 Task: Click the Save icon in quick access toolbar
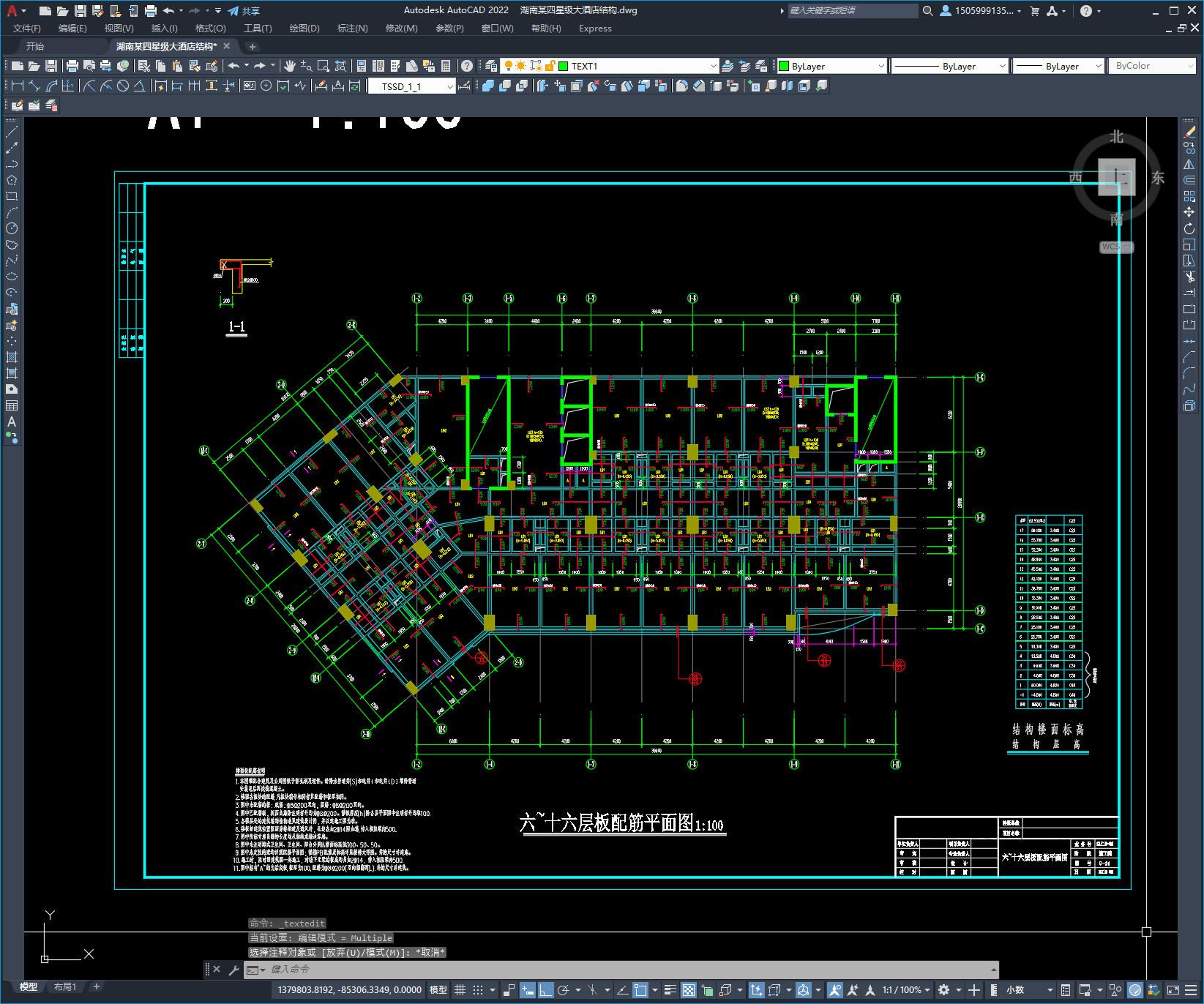[x=81, y=11]
